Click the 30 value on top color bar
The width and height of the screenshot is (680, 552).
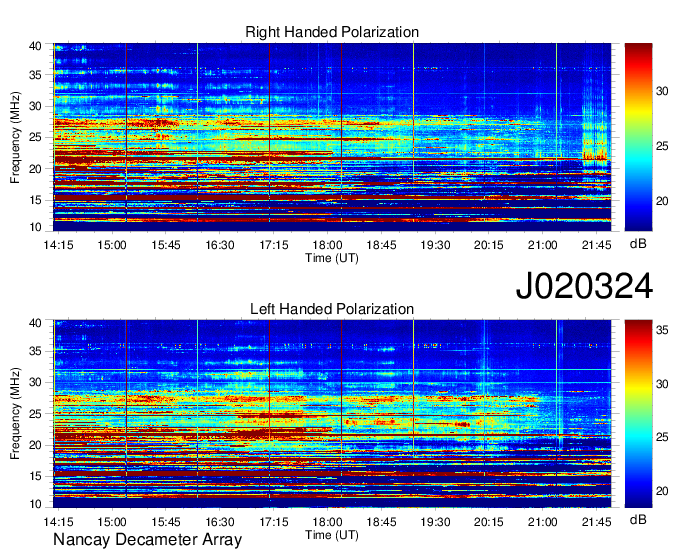pyautogui.click(x=662, y=91)
